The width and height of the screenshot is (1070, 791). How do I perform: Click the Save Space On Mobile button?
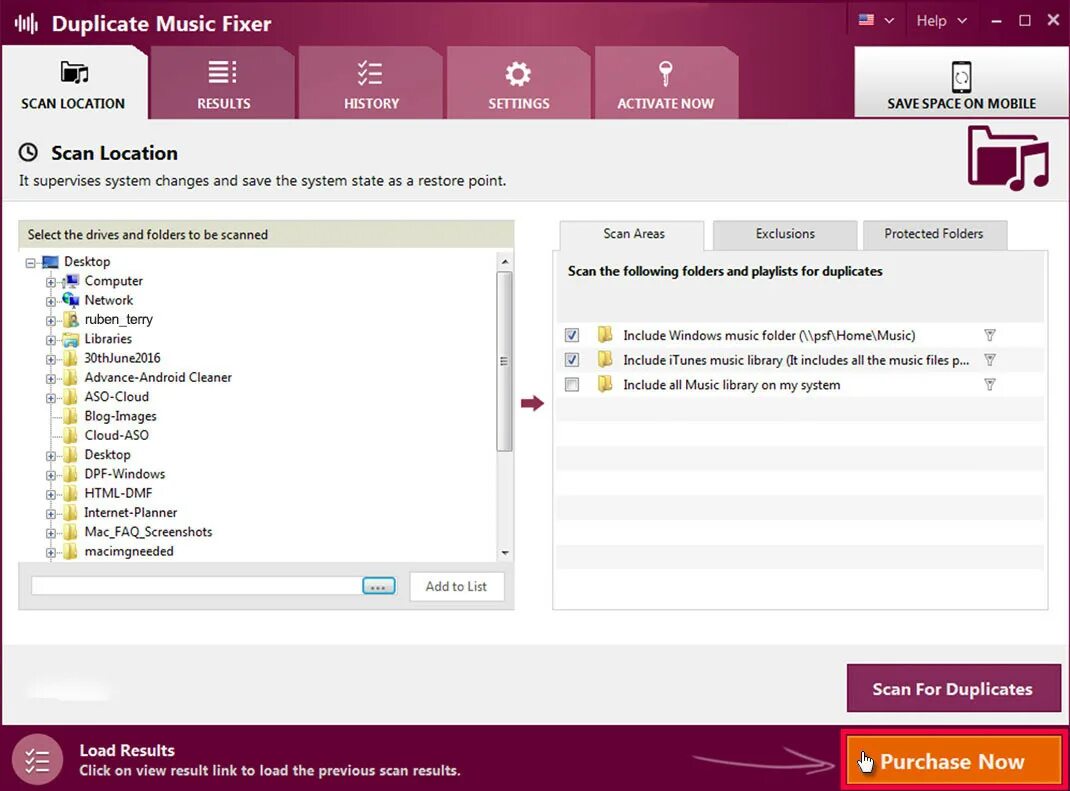(x=961, y=83)
